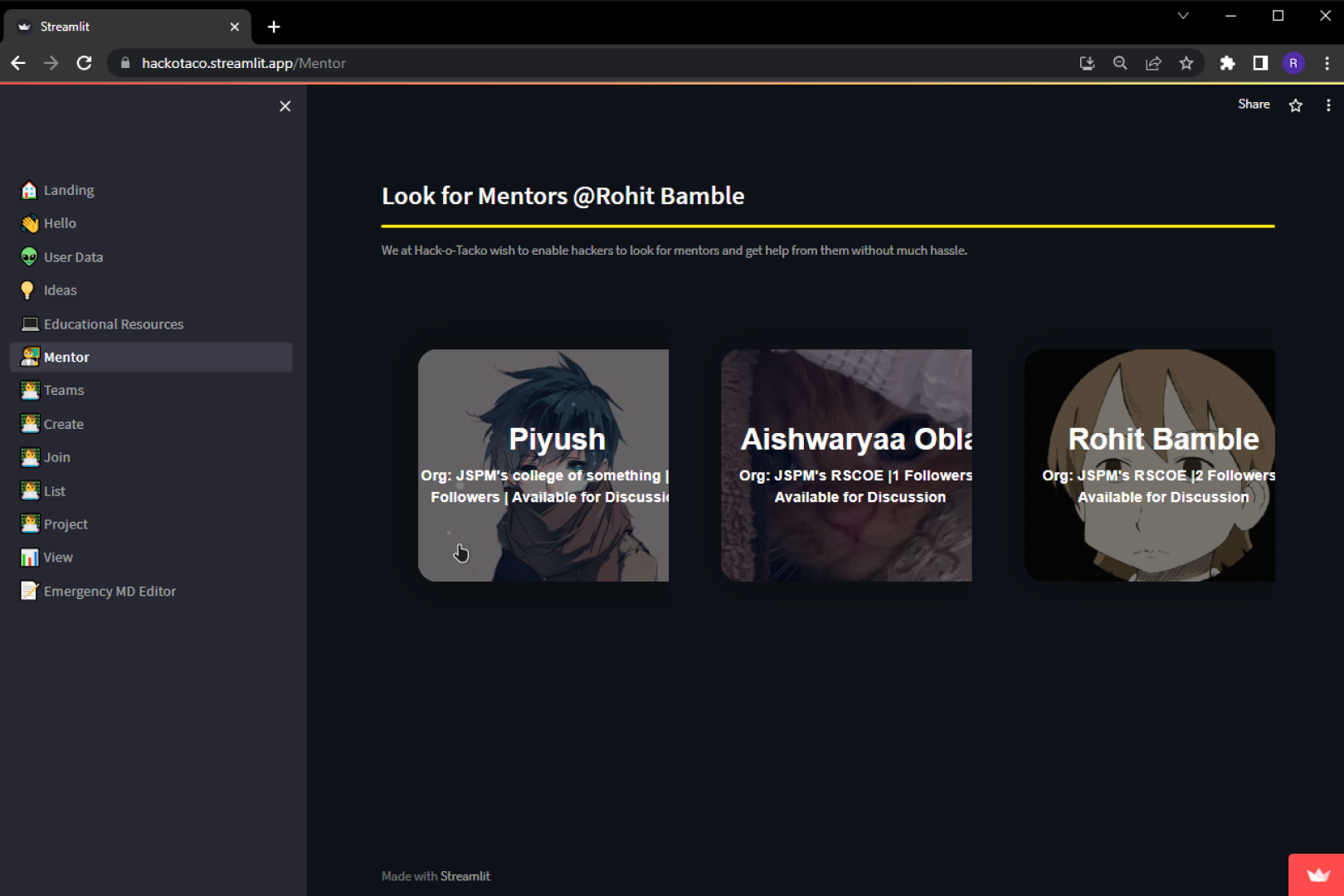Select the Mentor sidebar item
1344x896 pixels.
coord(151,357)
